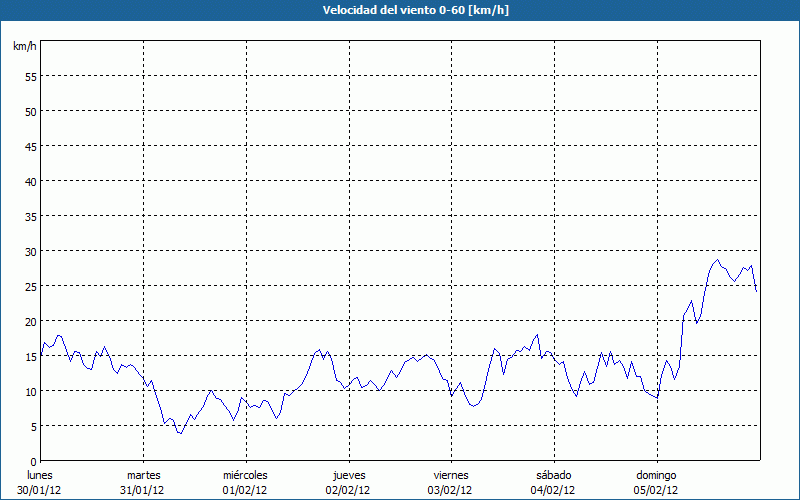This screenshot has width=800, height=500.
Task: Click the "jueves" day label
Action: click(x=348, y=475)
